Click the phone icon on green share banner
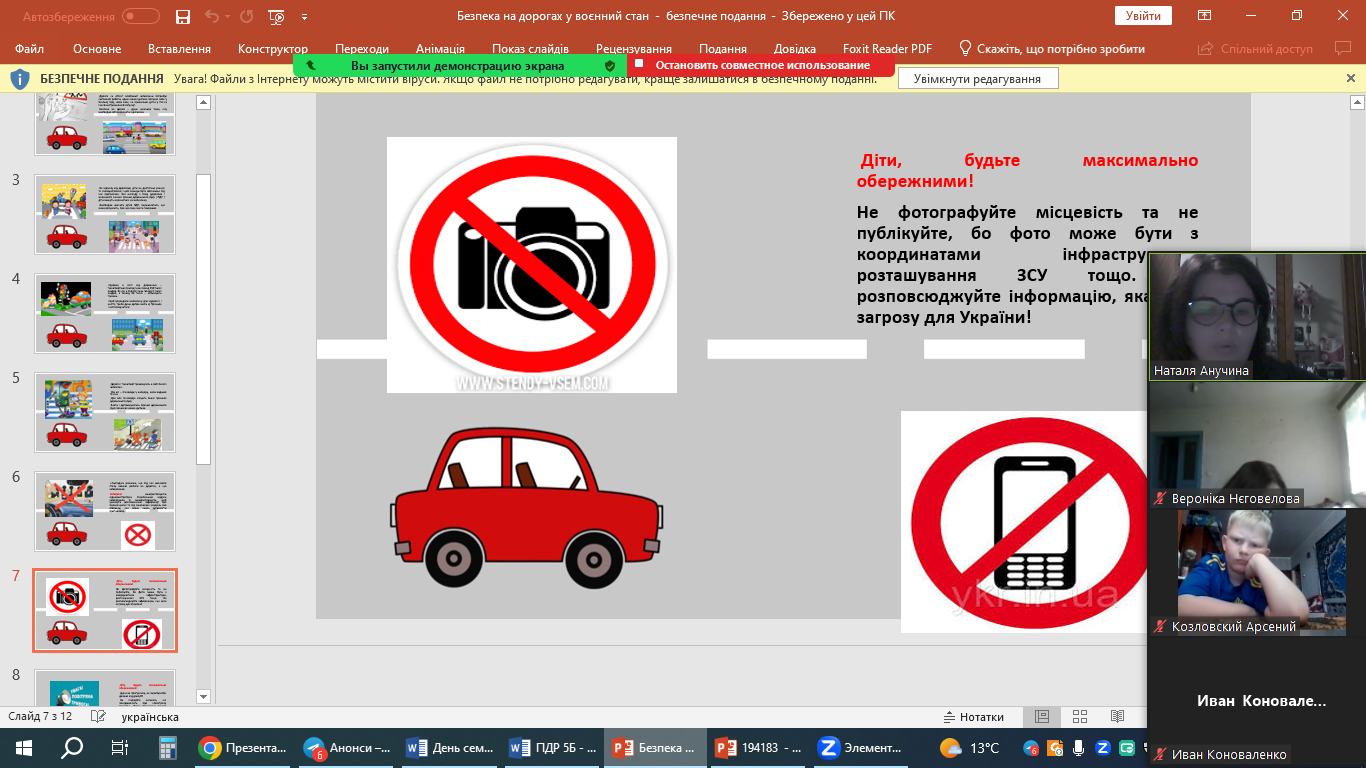Image resolution: width=1366 pixels, height=768 pixels. (x=312, y=65)
